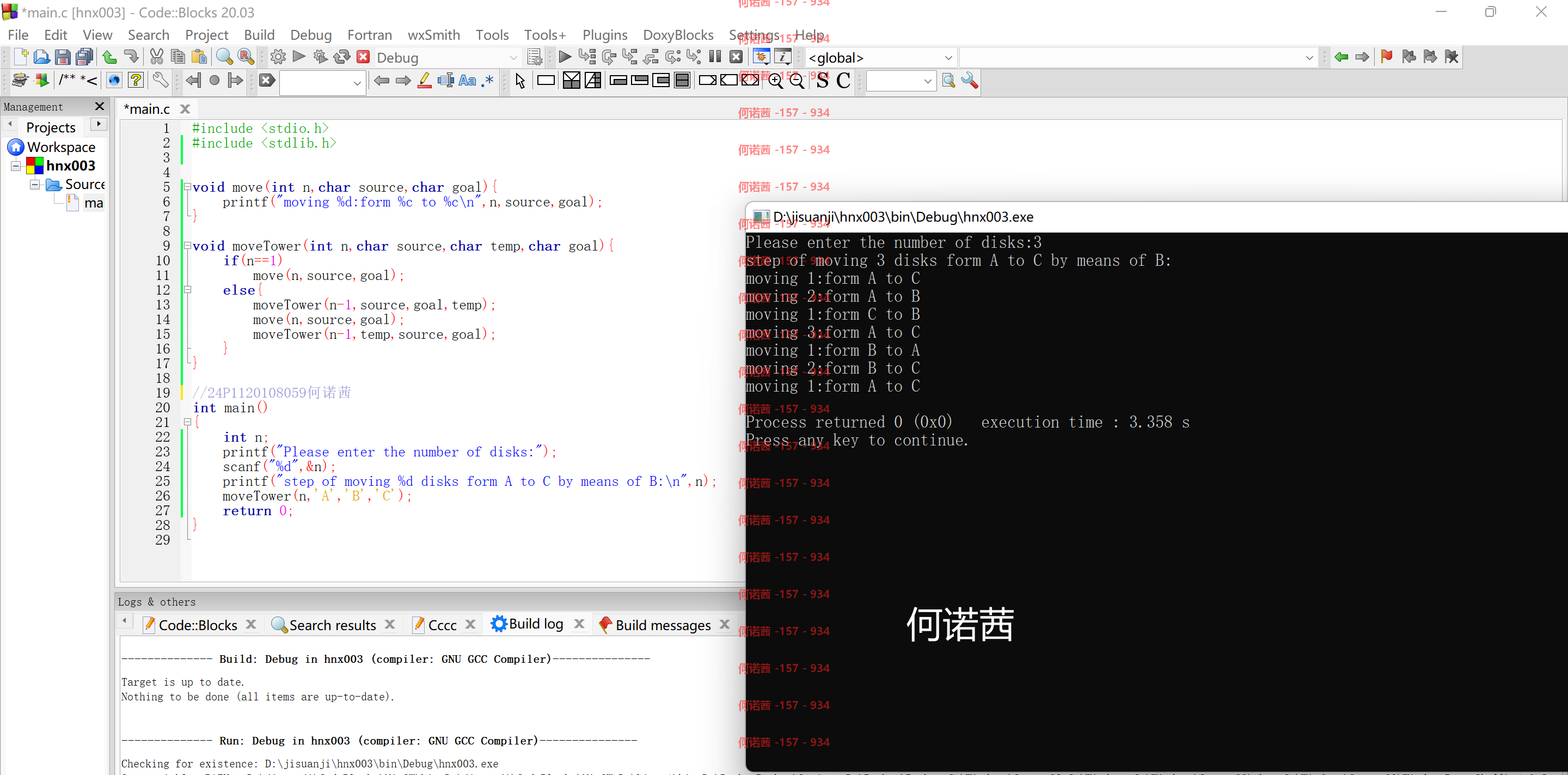Open the incremental search text dropdown

coord(357,83)
